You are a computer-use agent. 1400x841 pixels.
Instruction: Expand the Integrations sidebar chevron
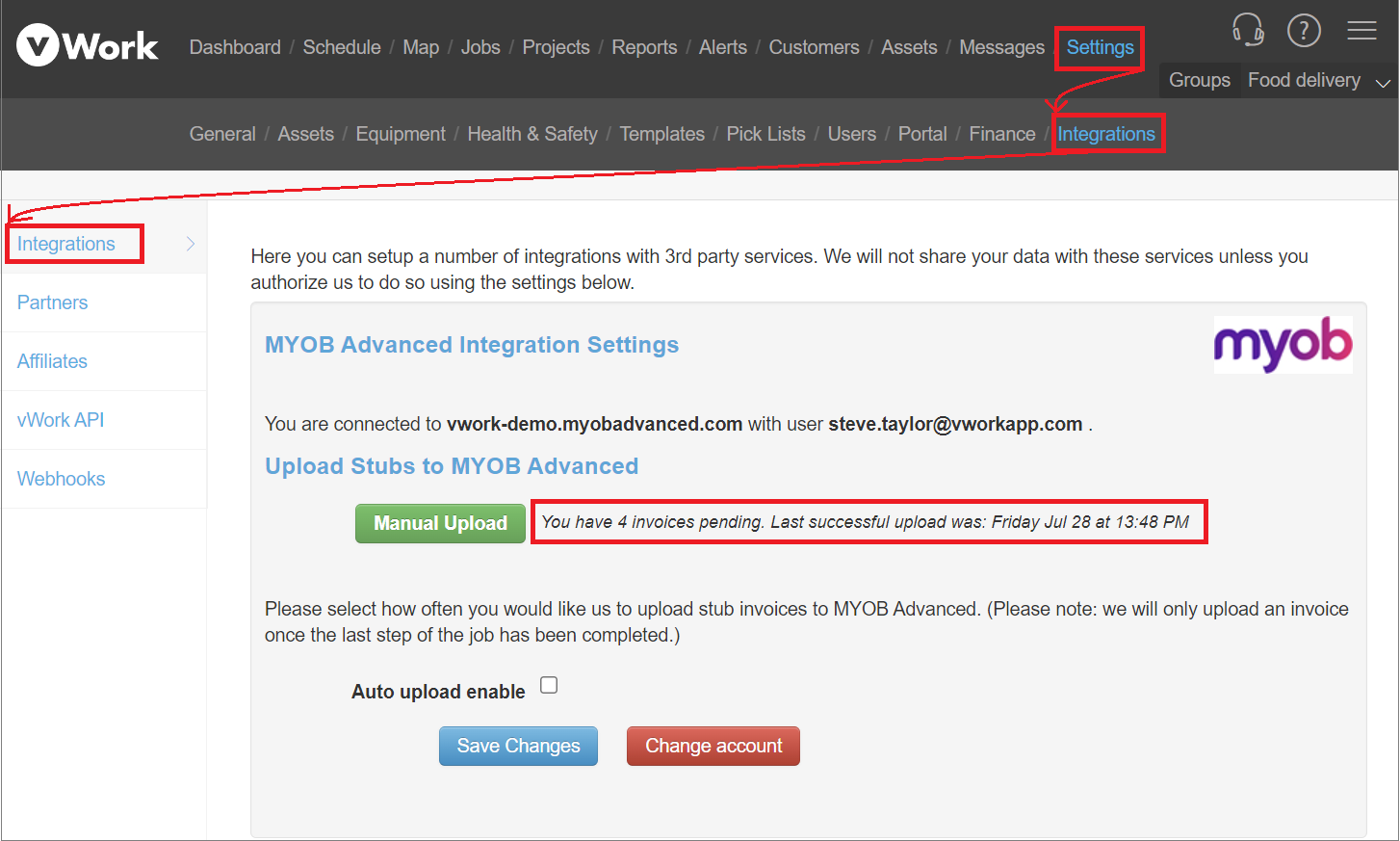click(191, 244)
